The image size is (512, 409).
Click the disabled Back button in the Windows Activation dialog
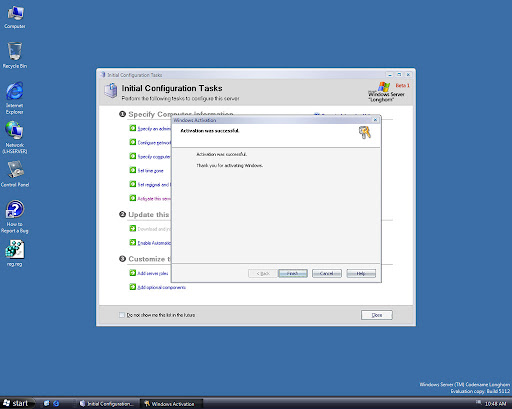pos(263,273)
